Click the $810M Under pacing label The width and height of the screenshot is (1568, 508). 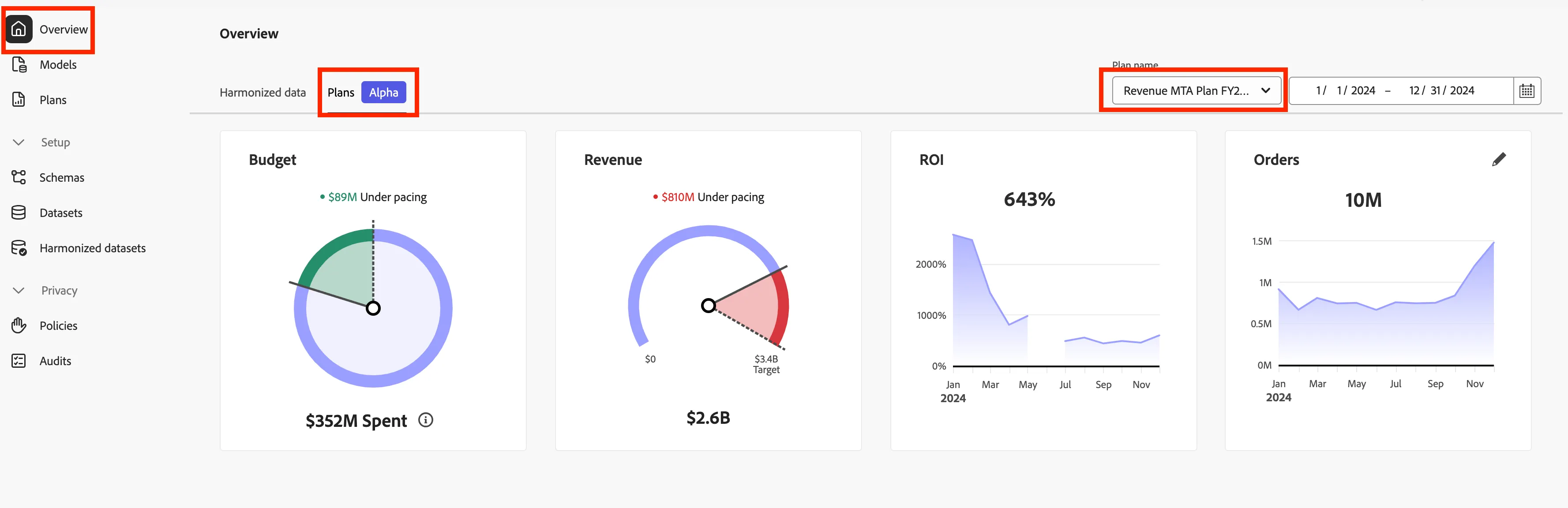point(709,197)
